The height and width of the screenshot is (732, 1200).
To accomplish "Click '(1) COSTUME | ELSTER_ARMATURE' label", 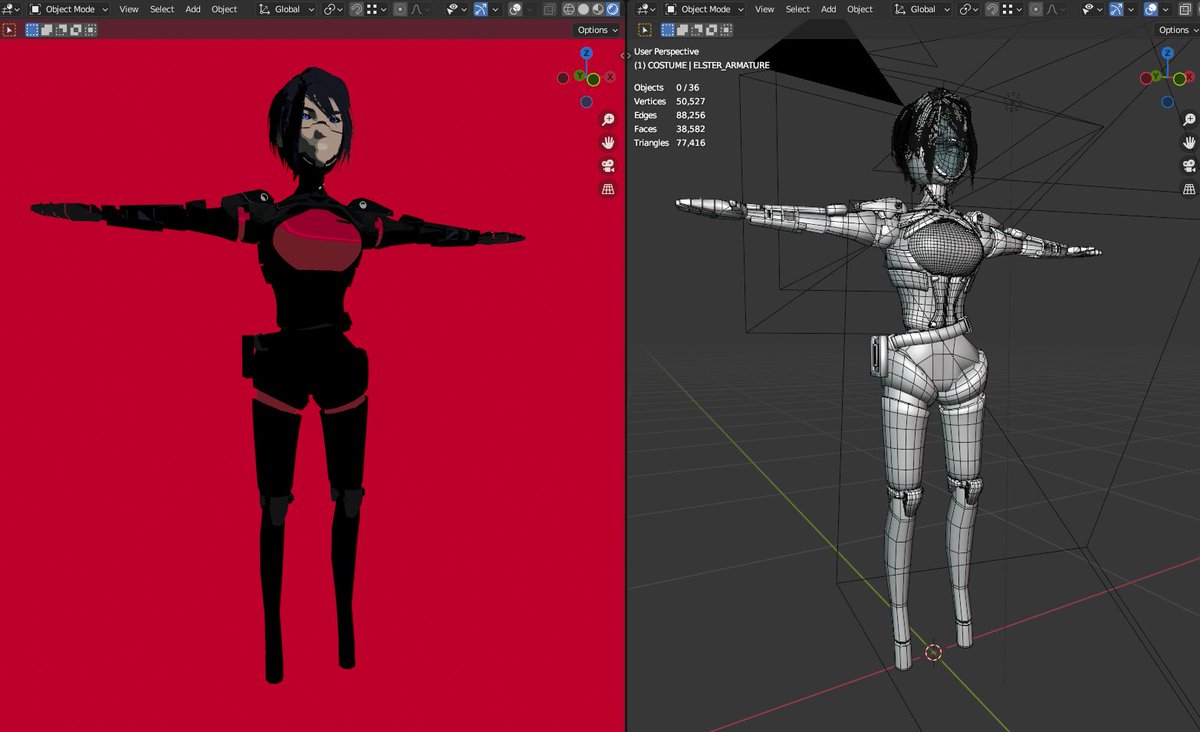I will click(x=702, y=65).
